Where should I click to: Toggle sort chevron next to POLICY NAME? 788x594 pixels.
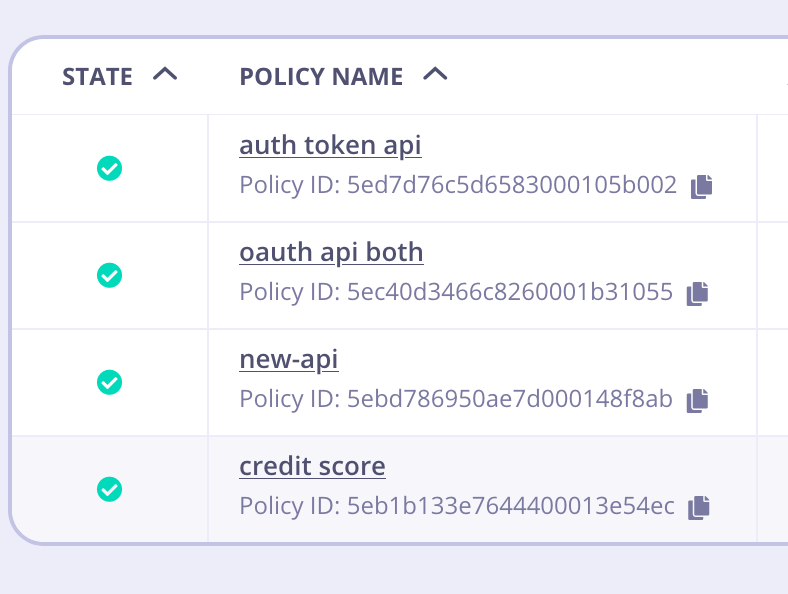(x=435, y=75)
